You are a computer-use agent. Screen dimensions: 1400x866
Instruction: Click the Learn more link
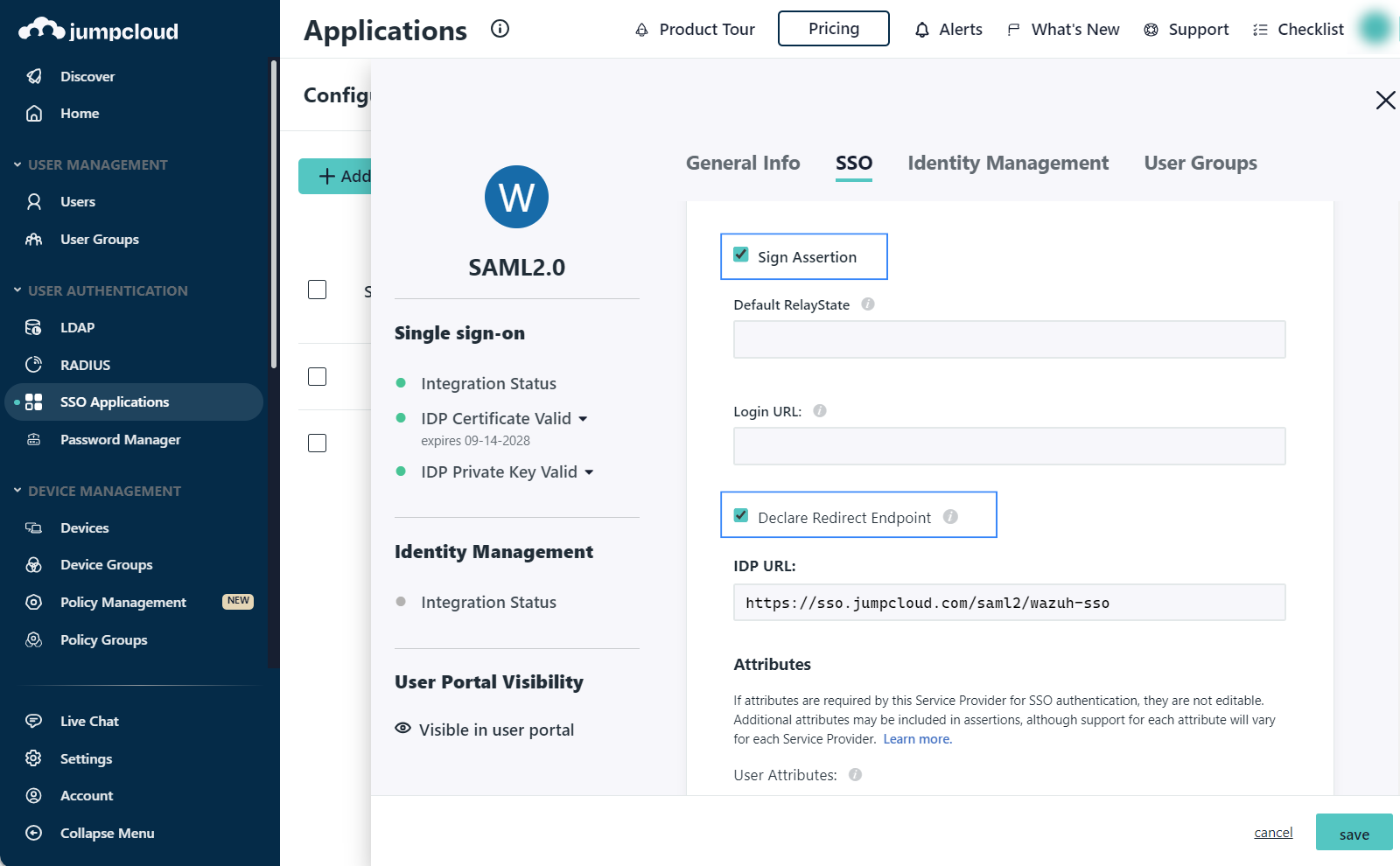click(x=917, y=739)
